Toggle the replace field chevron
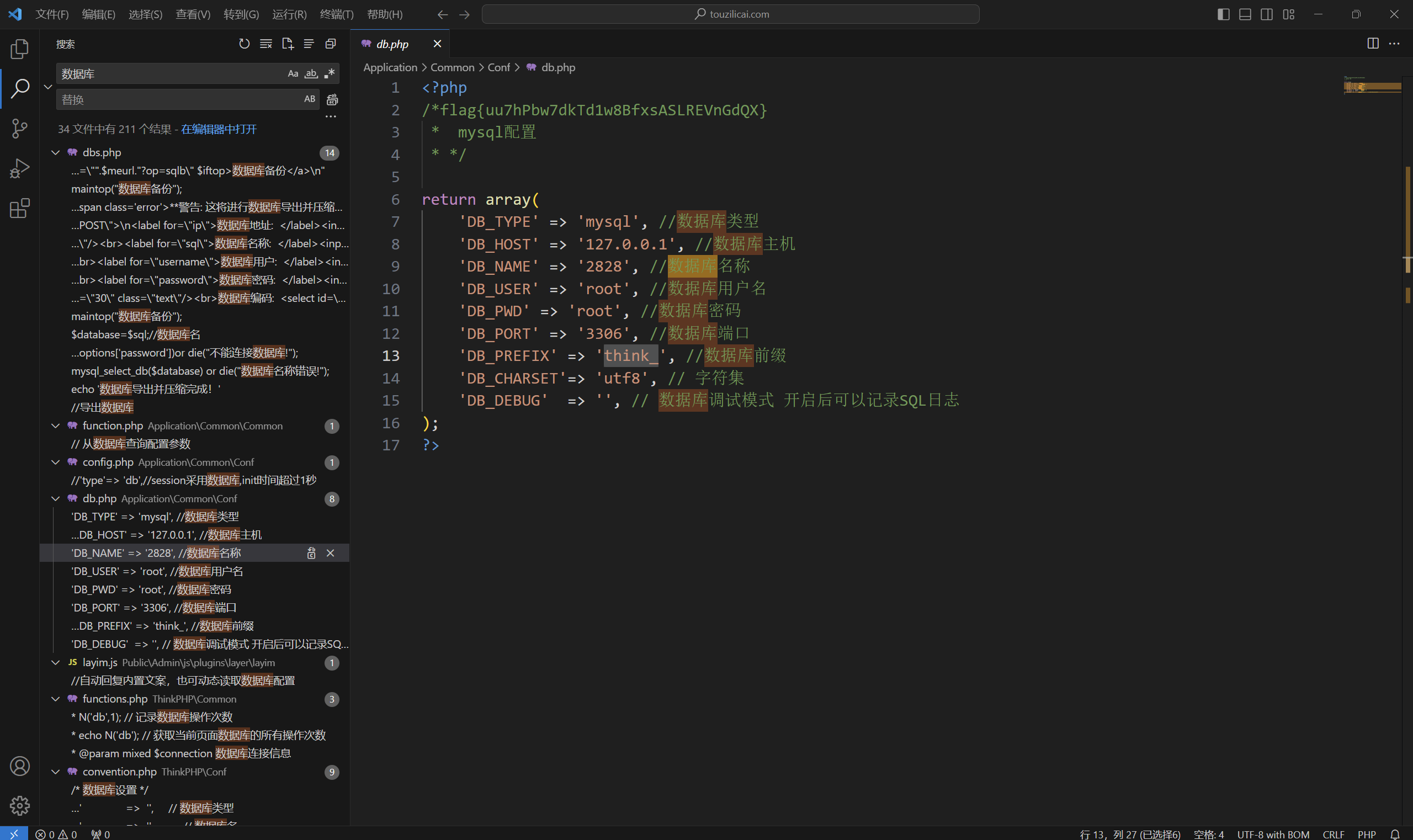1413x840 pixels. (48, 87)
